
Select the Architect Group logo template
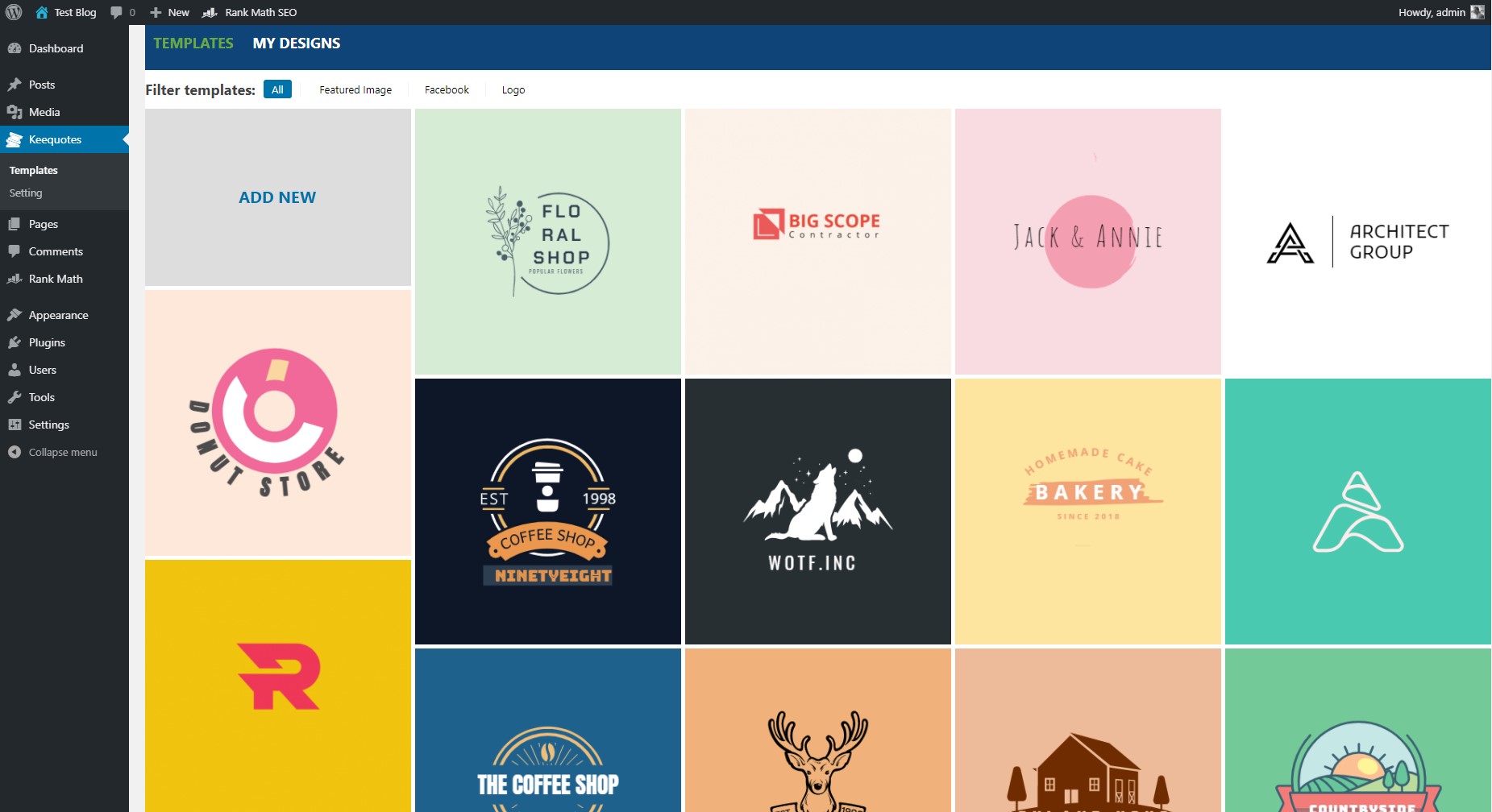[x=1358, y=242]
